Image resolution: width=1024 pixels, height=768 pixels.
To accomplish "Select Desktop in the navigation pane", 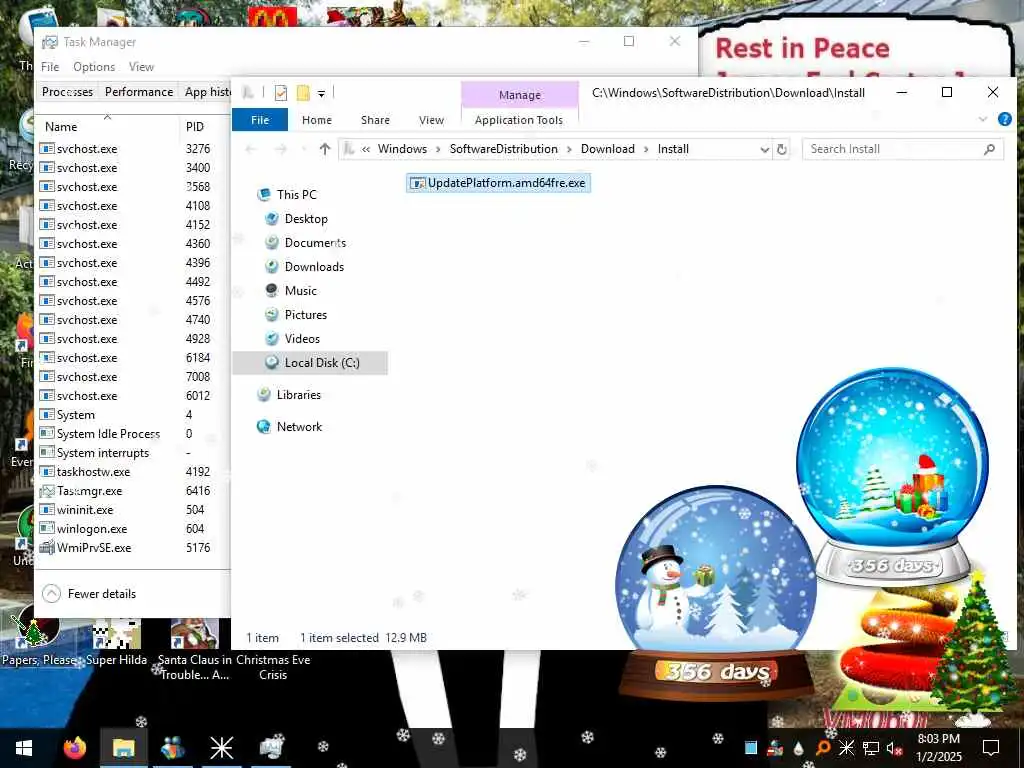I will (306, 219).
